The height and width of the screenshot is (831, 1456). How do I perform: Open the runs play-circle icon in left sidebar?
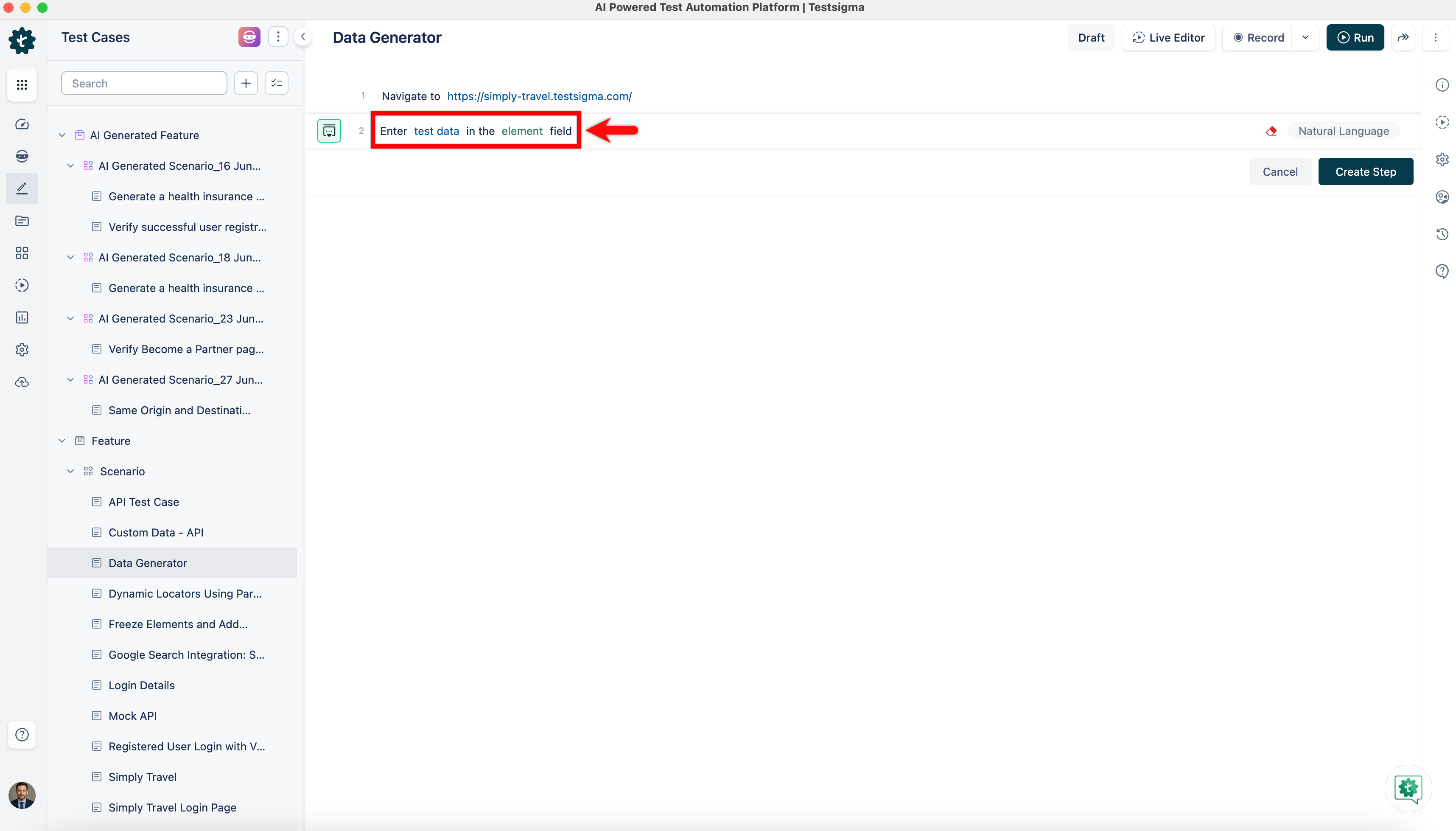click(22, 285)
